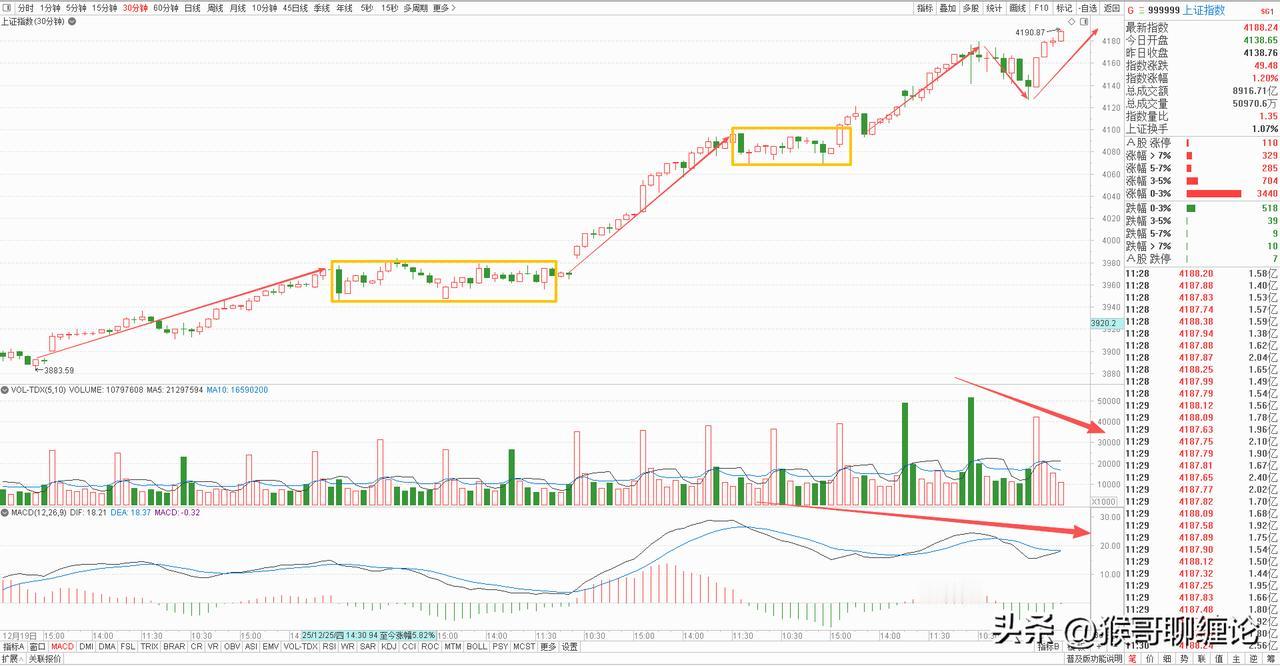The image size is (1280, 666).
Task: Select the 窗口 bottom tab
Action: coord(38,647)
